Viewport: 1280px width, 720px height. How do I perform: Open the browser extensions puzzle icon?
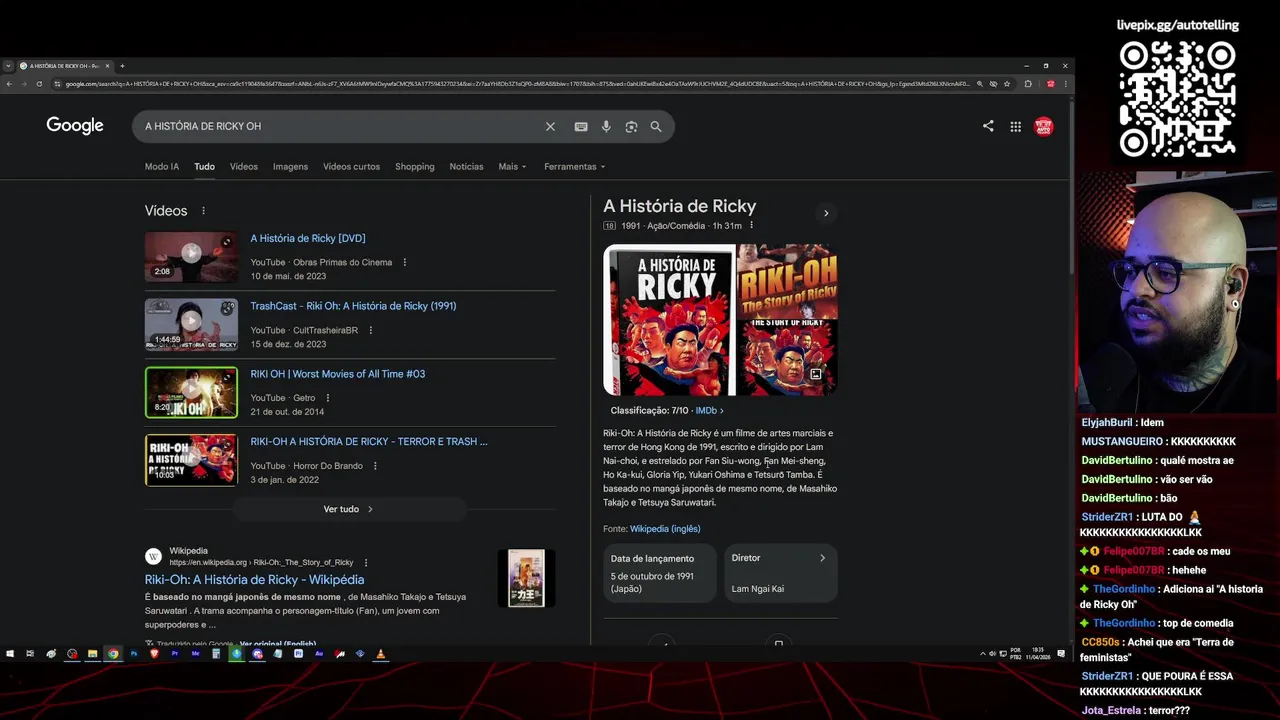(x=1028, y=84)
